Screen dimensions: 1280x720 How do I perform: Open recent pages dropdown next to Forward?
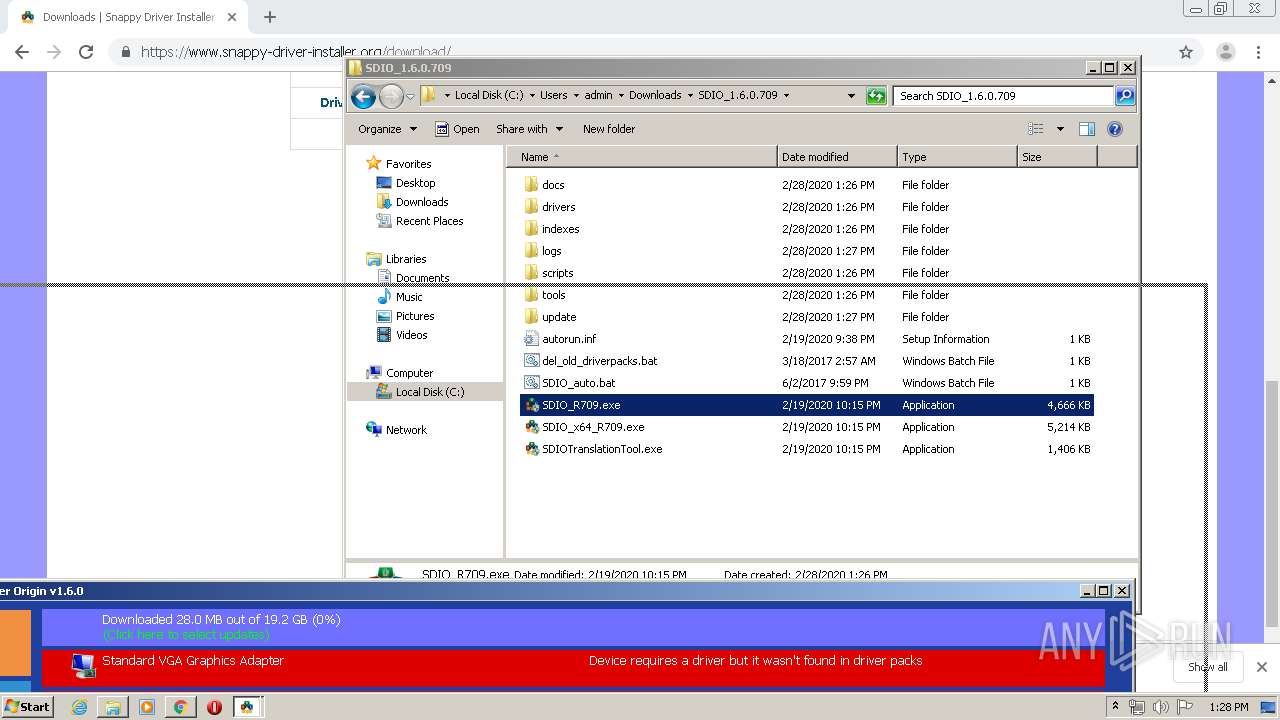(410, 97)
